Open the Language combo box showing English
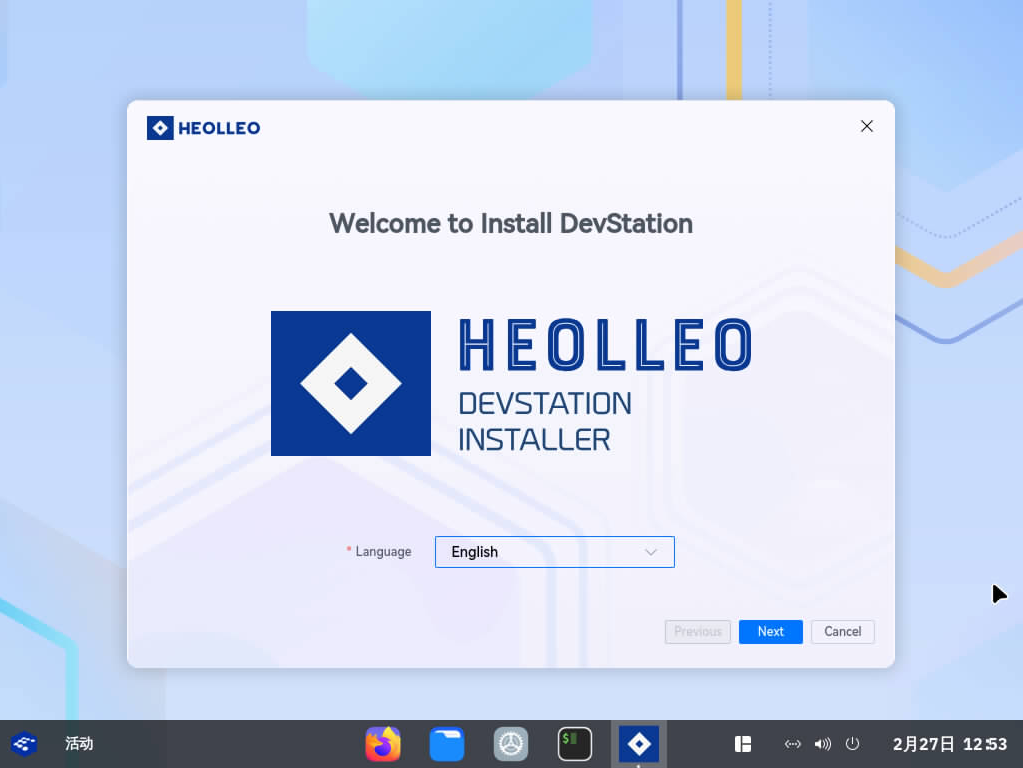 point(540,552)
